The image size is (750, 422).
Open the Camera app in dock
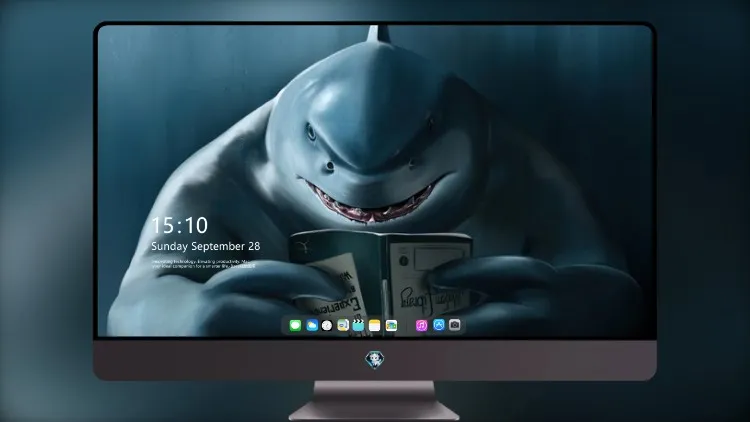pos(455,325)
